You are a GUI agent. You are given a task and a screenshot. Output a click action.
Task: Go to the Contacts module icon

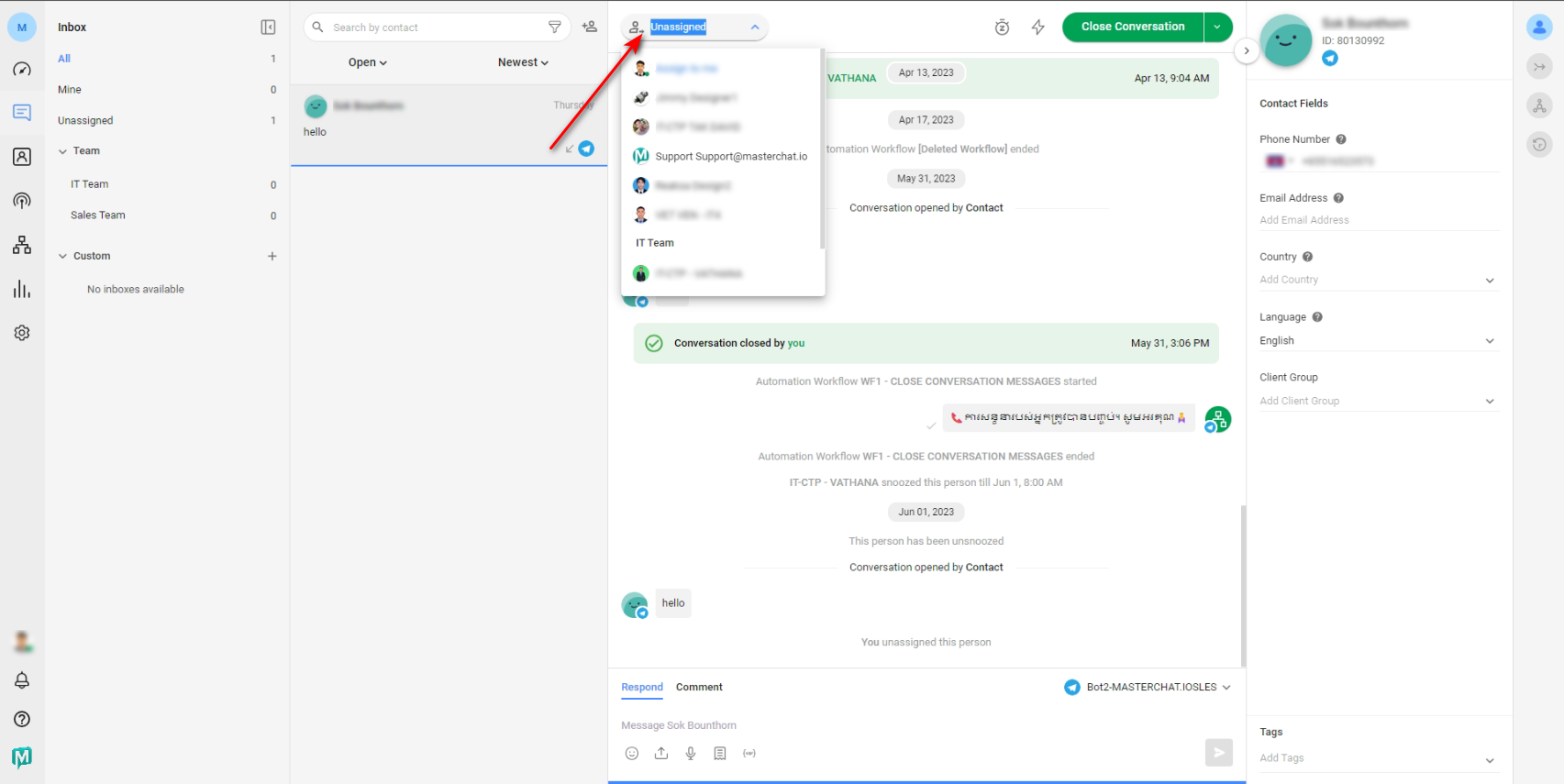pos(22,157)
